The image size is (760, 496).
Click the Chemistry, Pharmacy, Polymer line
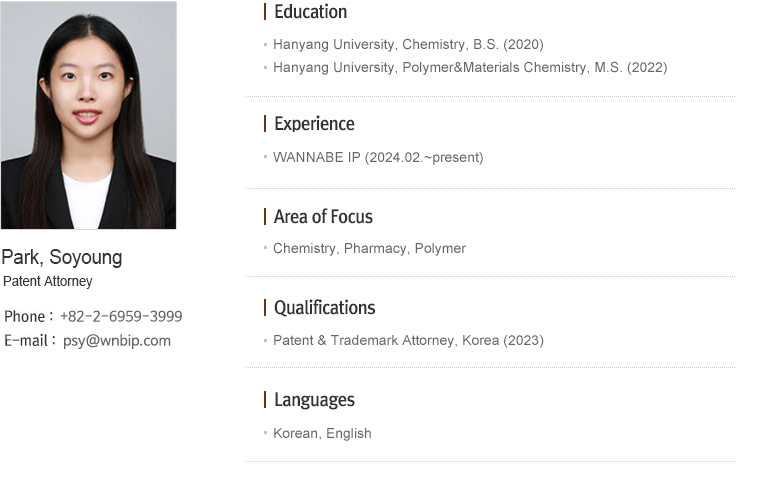click(369, 249)
